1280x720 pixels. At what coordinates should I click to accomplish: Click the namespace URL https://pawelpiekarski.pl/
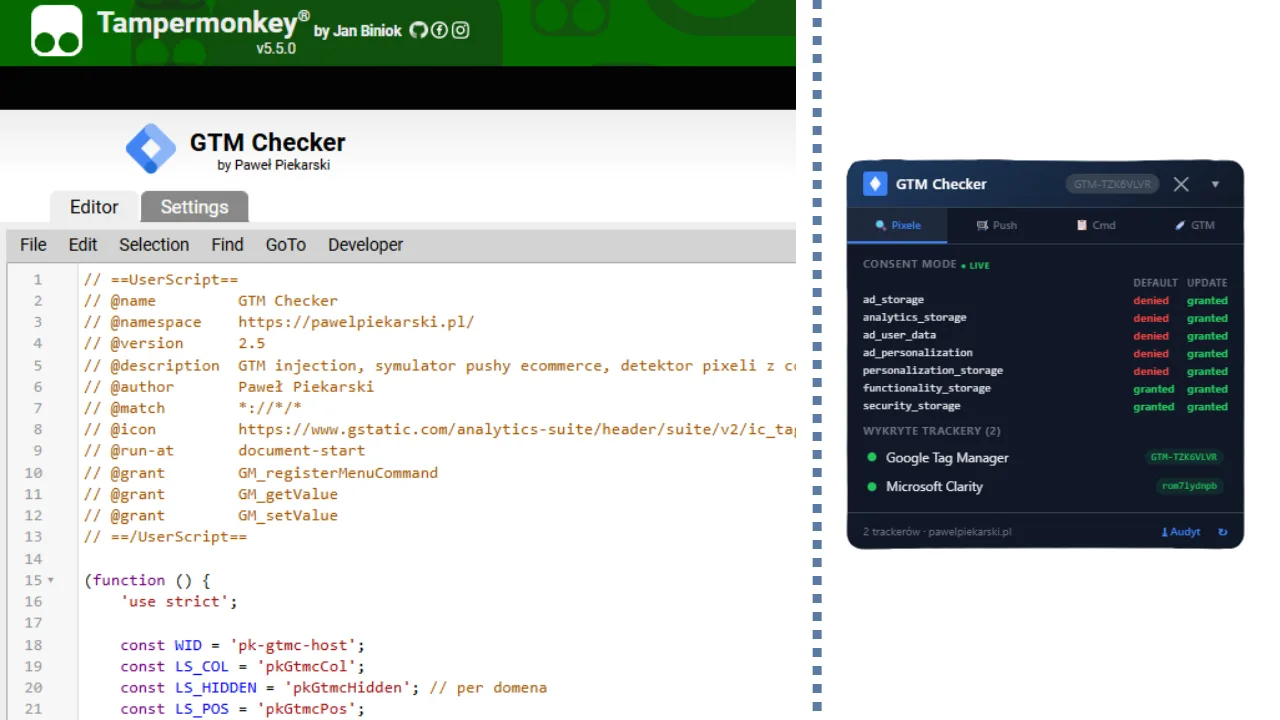[356, 322]
